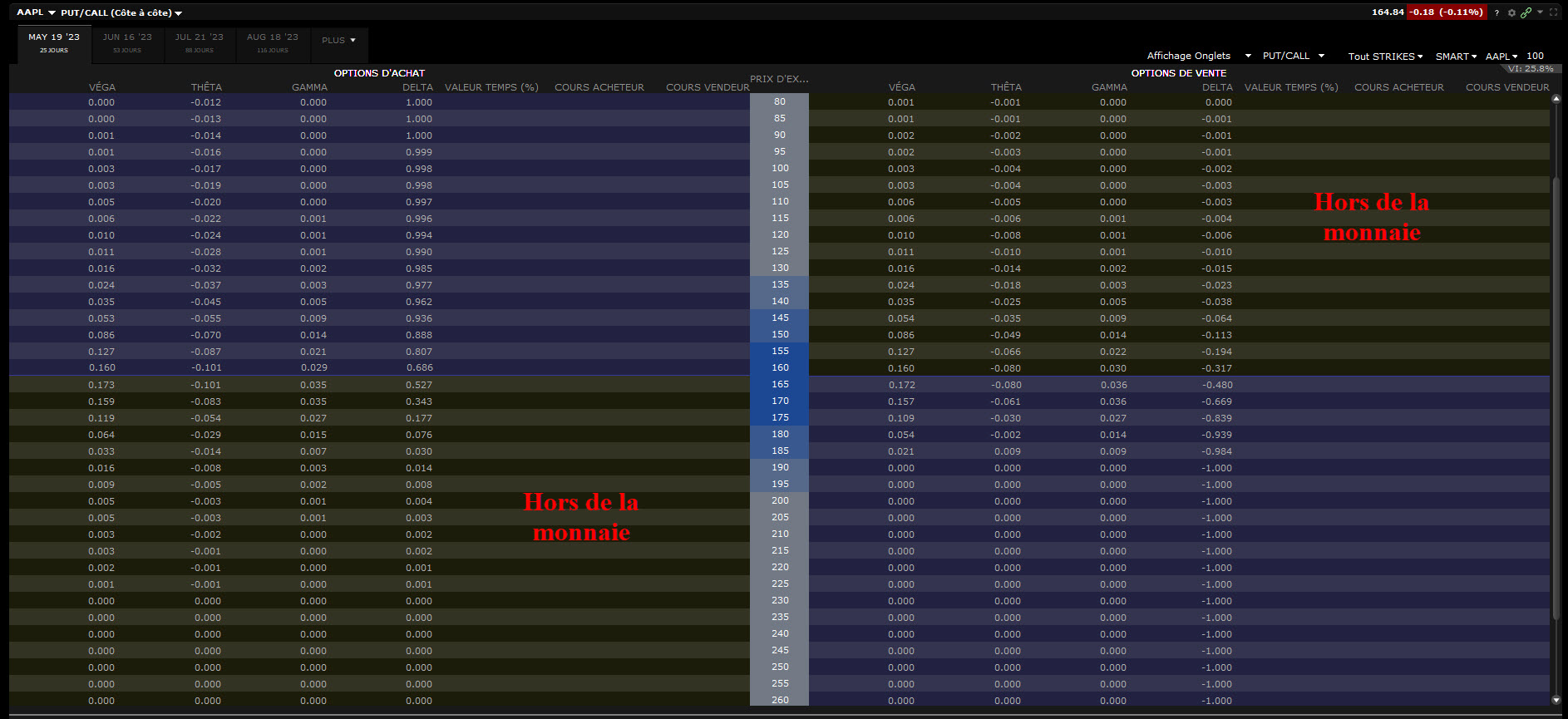Switch to the JUN 16 '23 expiry tab
The image size is (1568, 719).
coord(127,42)
